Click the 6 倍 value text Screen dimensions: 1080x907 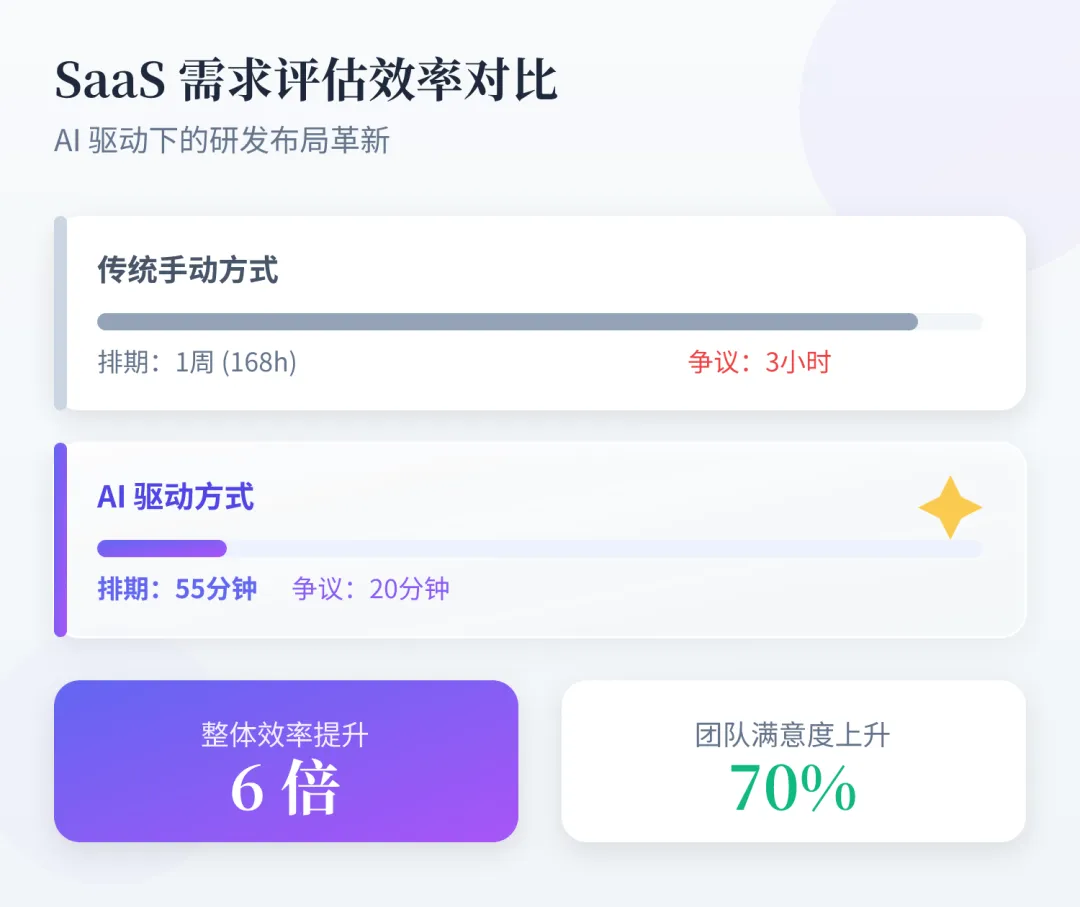tap(285, 787)
